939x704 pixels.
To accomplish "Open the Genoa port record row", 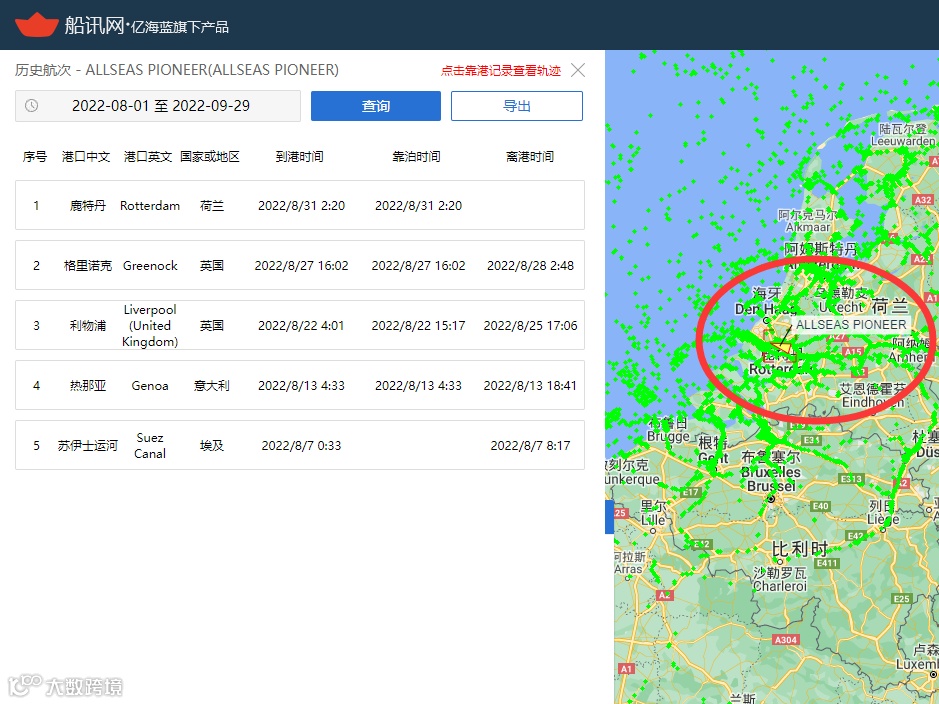I will point(299,385).
